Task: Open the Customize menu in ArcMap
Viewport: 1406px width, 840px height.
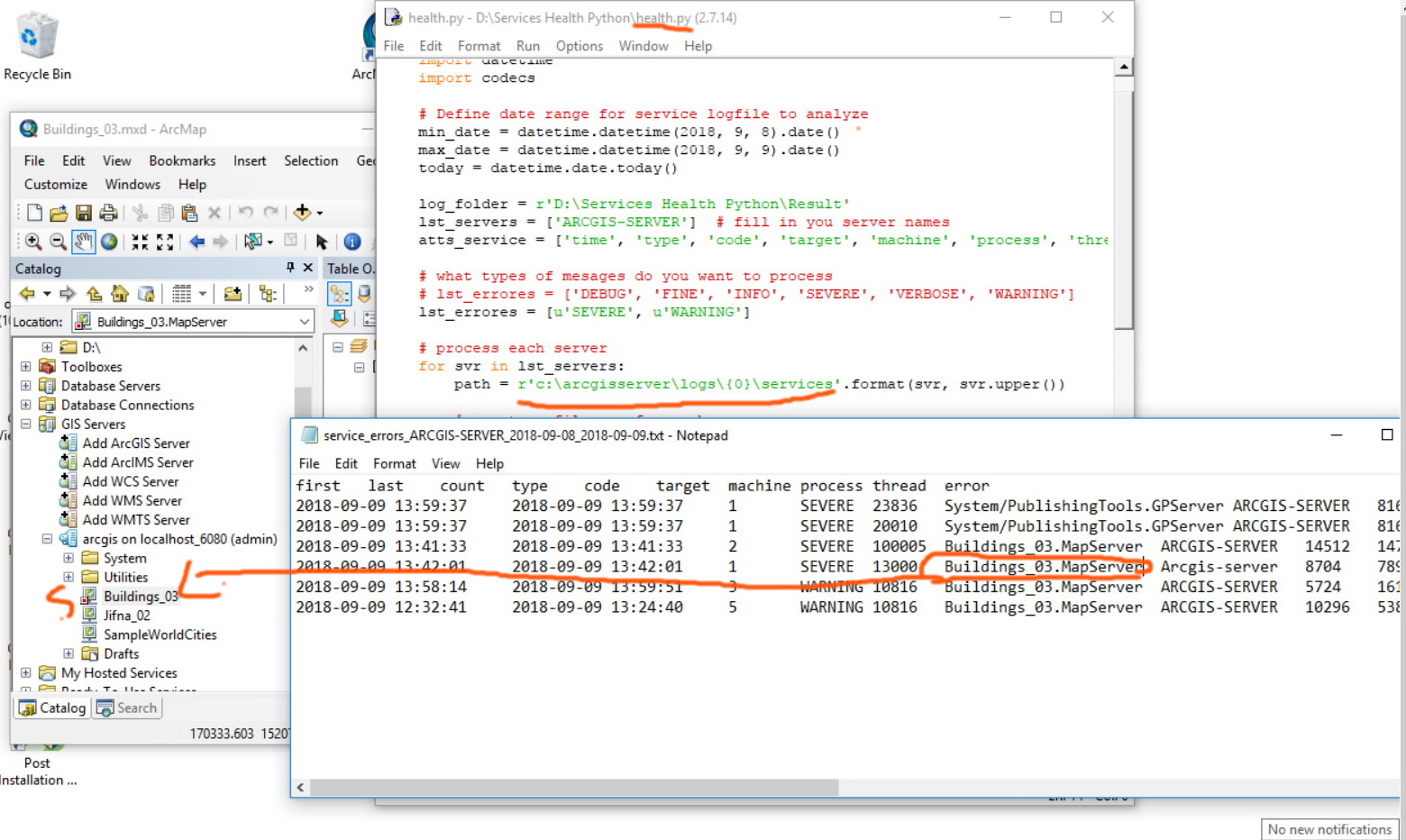Action: (x=56, y=184)
